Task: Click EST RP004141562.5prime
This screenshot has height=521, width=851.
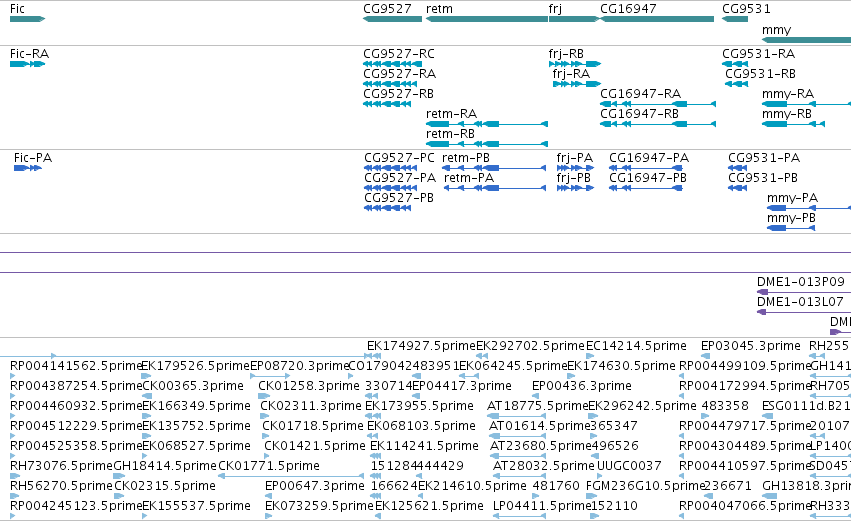Action: [x=76, y=366]
